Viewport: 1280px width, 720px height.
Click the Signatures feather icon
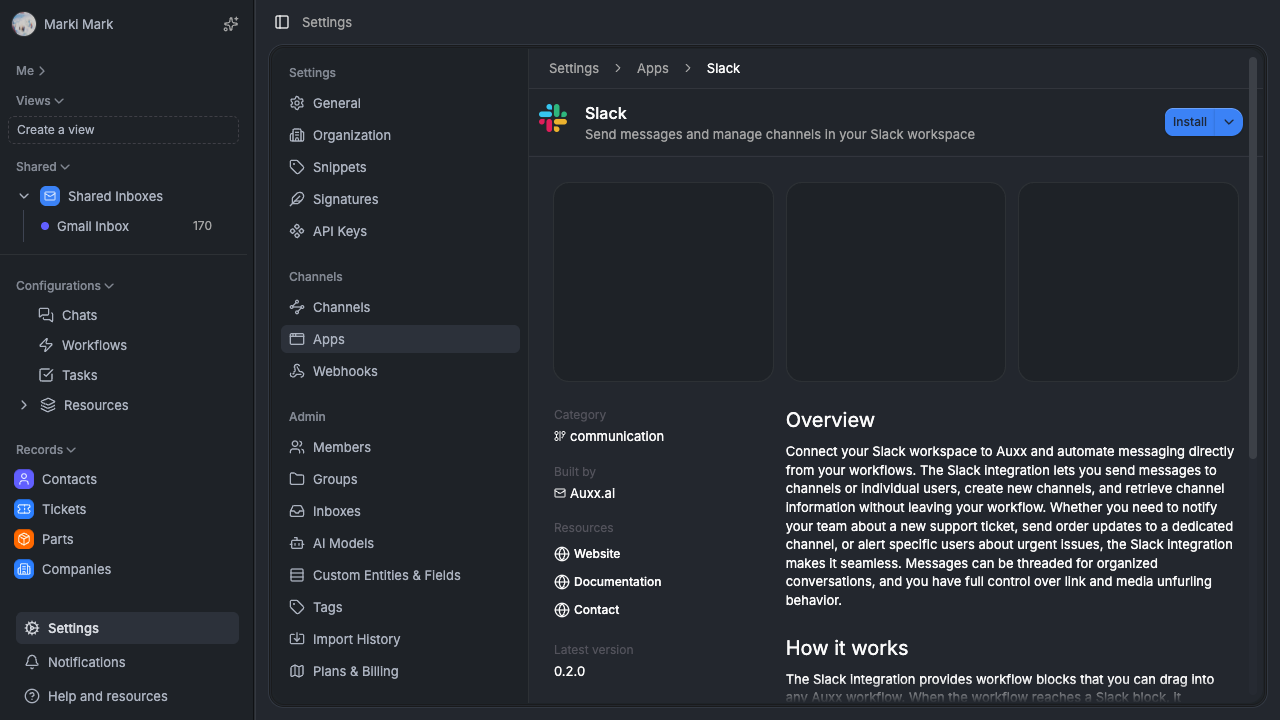click(x=297, y=199)
